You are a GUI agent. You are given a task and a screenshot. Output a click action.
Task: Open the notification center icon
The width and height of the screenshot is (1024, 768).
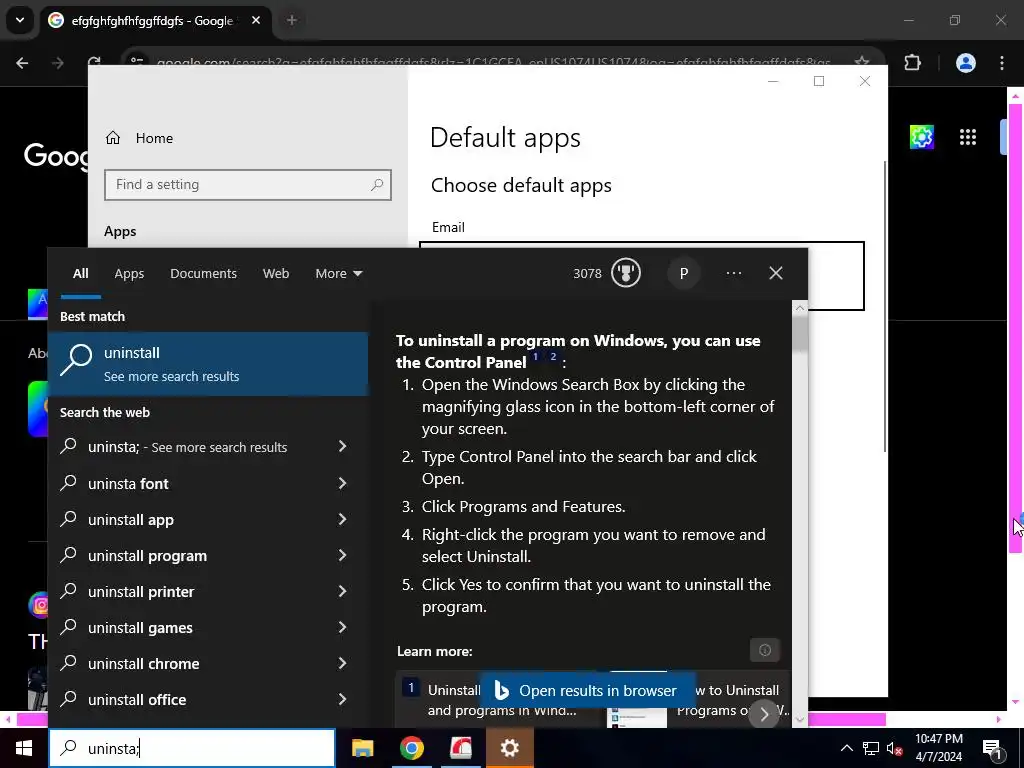click(x=993, y=749)
